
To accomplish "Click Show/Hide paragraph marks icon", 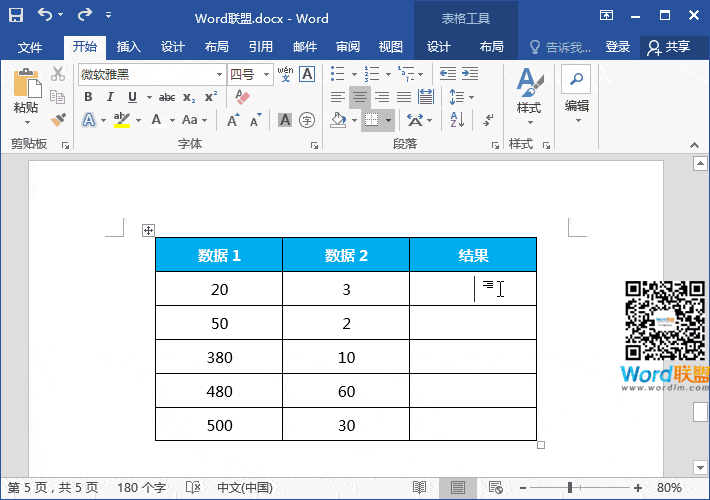I will 488,120.
